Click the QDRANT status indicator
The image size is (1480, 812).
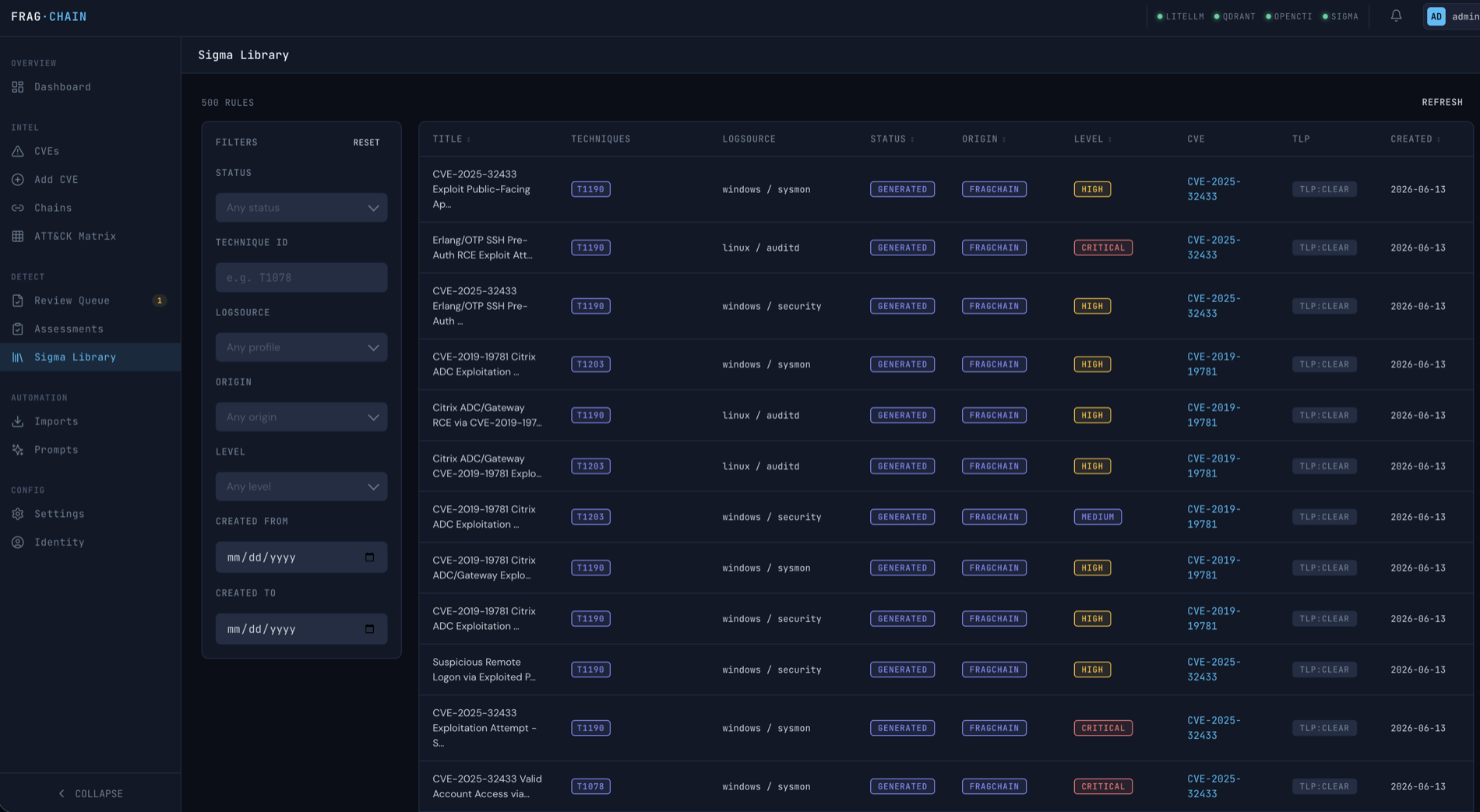[x=1235, y=16]
